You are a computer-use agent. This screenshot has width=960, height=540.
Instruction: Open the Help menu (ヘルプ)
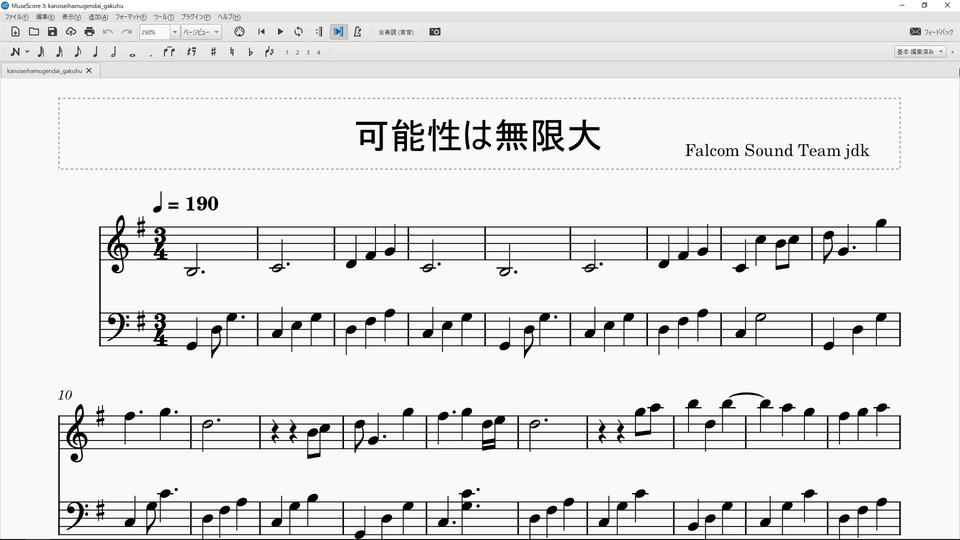pos(229,17)
